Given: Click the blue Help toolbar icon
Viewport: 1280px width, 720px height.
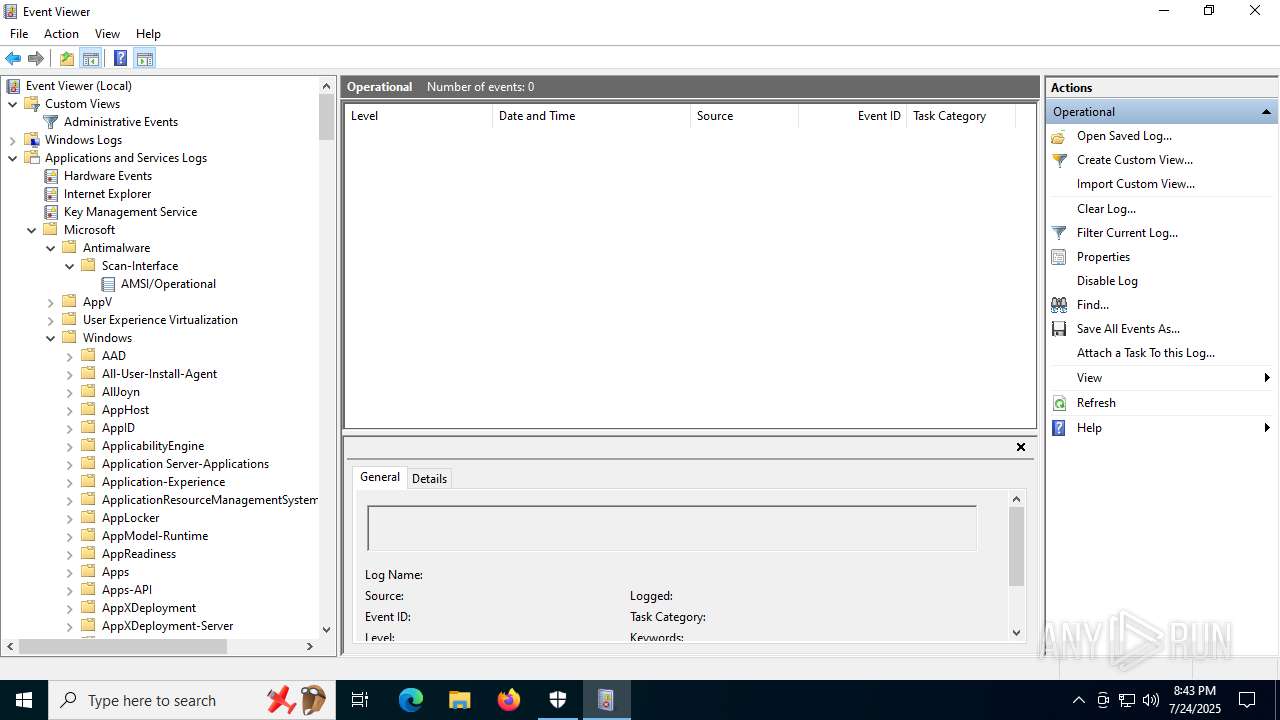Looking at the screenshot, I should (x=120, y=58).
